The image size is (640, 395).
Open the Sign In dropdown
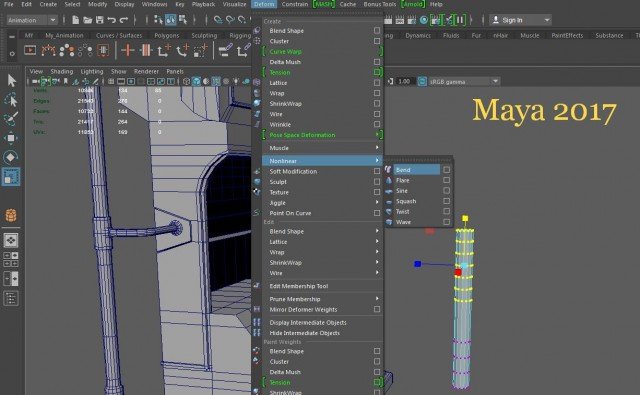(520, 20)
